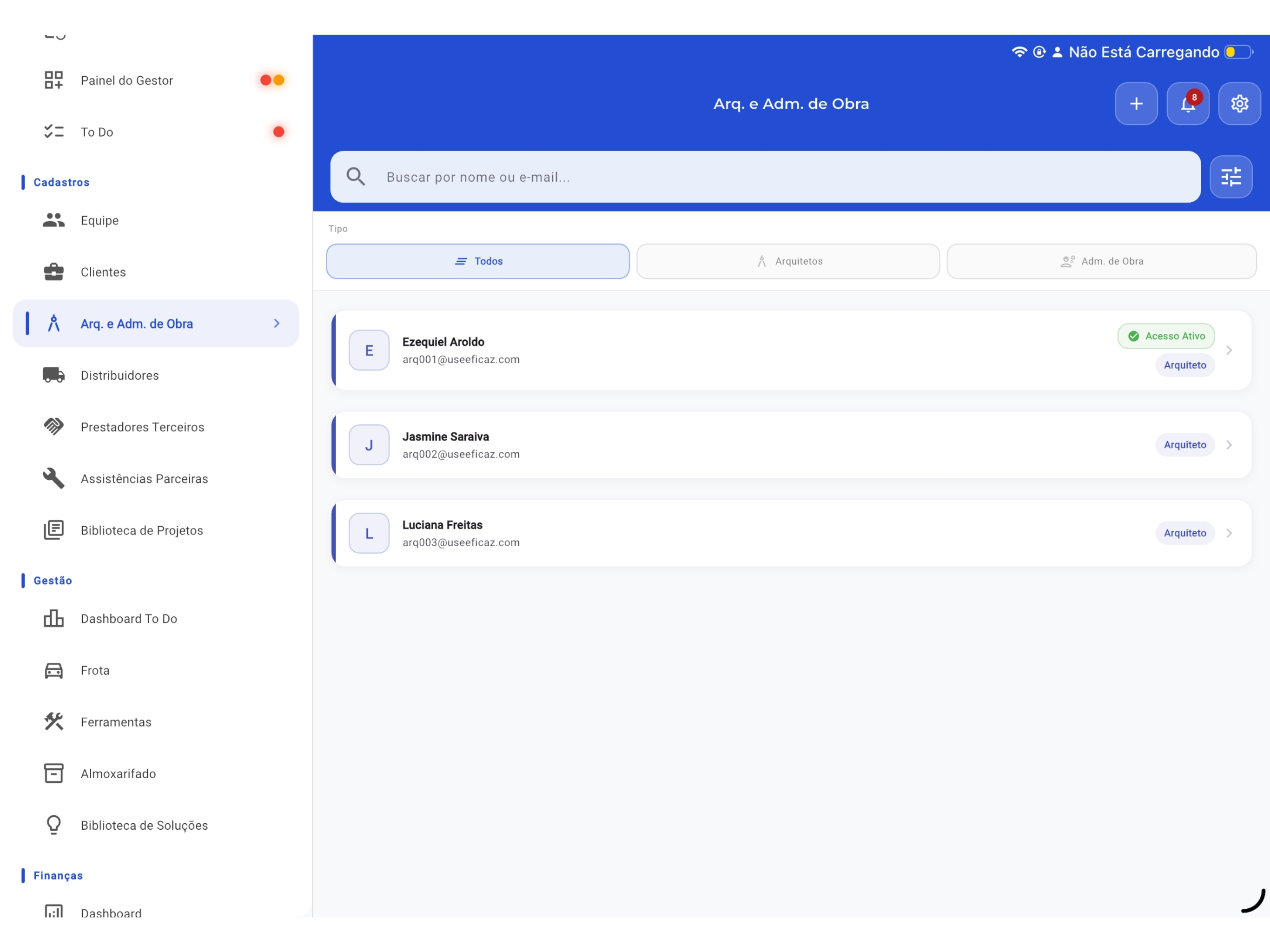Image resolution: width=1270 pixels, height=952 pixels.
Task: Click the user status icon in status bar
Action: click(x=1057, y=52)
